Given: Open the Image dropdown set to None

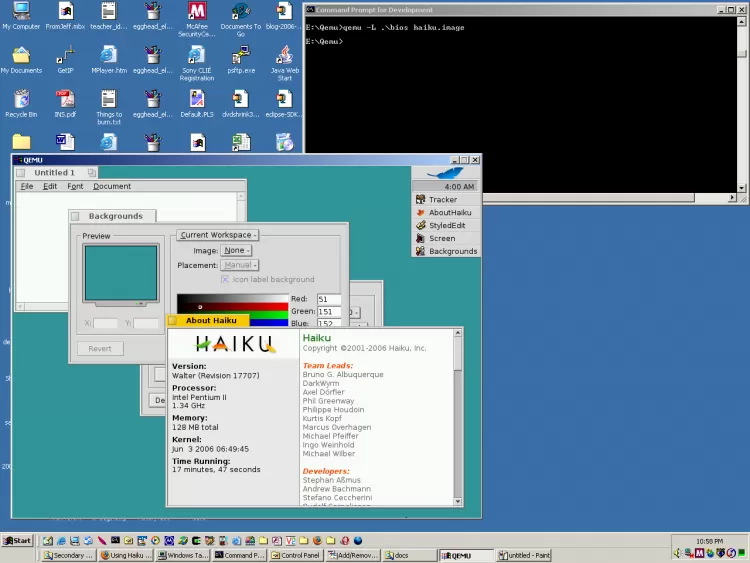Looking at the screenshot, I should click(x=236, y=251).
